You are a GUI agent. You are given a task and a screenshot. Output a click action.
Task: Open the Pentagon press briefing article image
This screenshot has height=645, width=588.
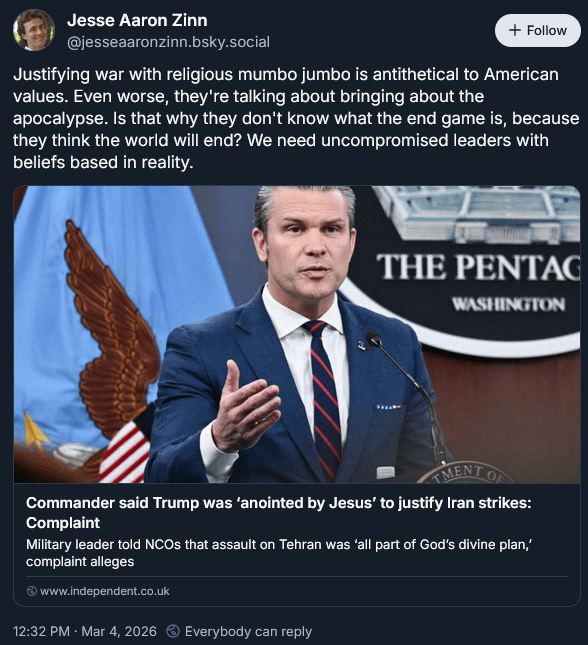point(297,334)
